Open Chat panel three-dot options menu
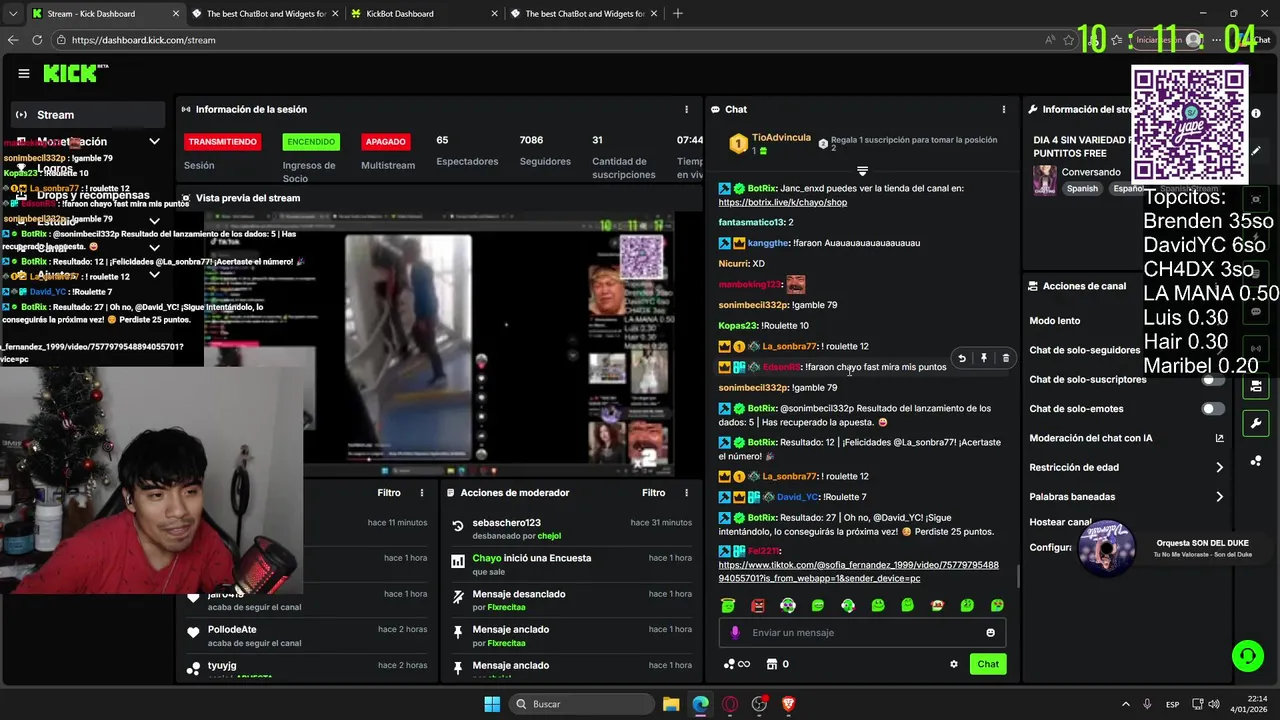Image resolution: width=1280 pixels, height=720 pixels. coord(1004,109)
